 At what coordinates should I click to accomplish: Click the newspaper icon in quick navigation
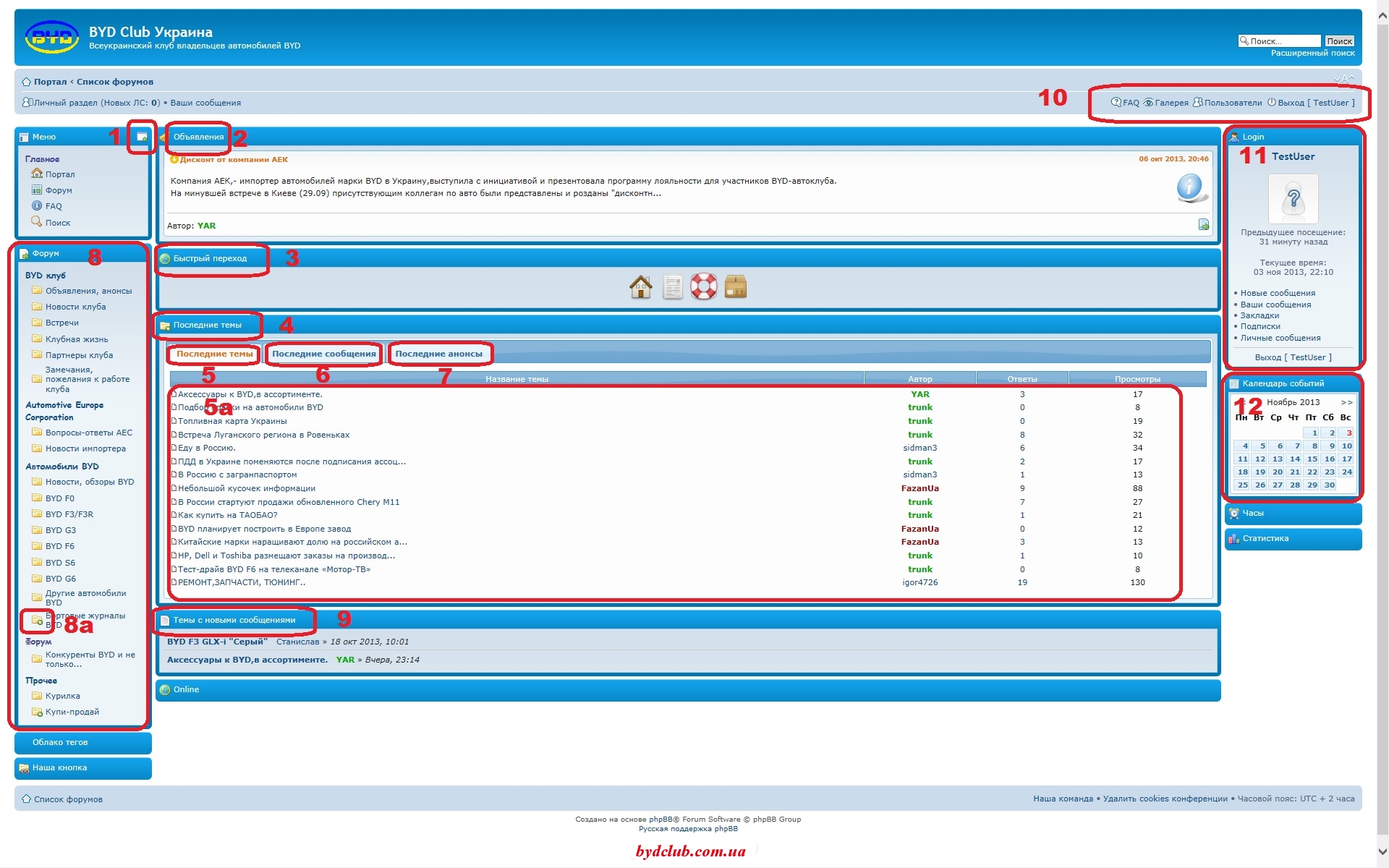click(672, 287)
